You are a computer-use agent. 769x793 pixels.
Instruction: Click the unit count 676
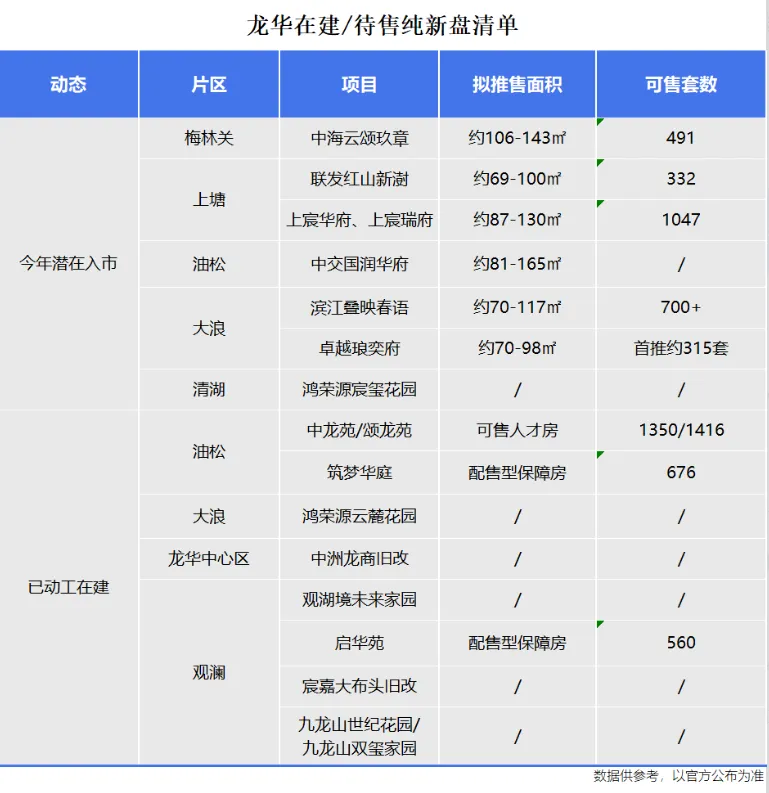pos(681,472)
